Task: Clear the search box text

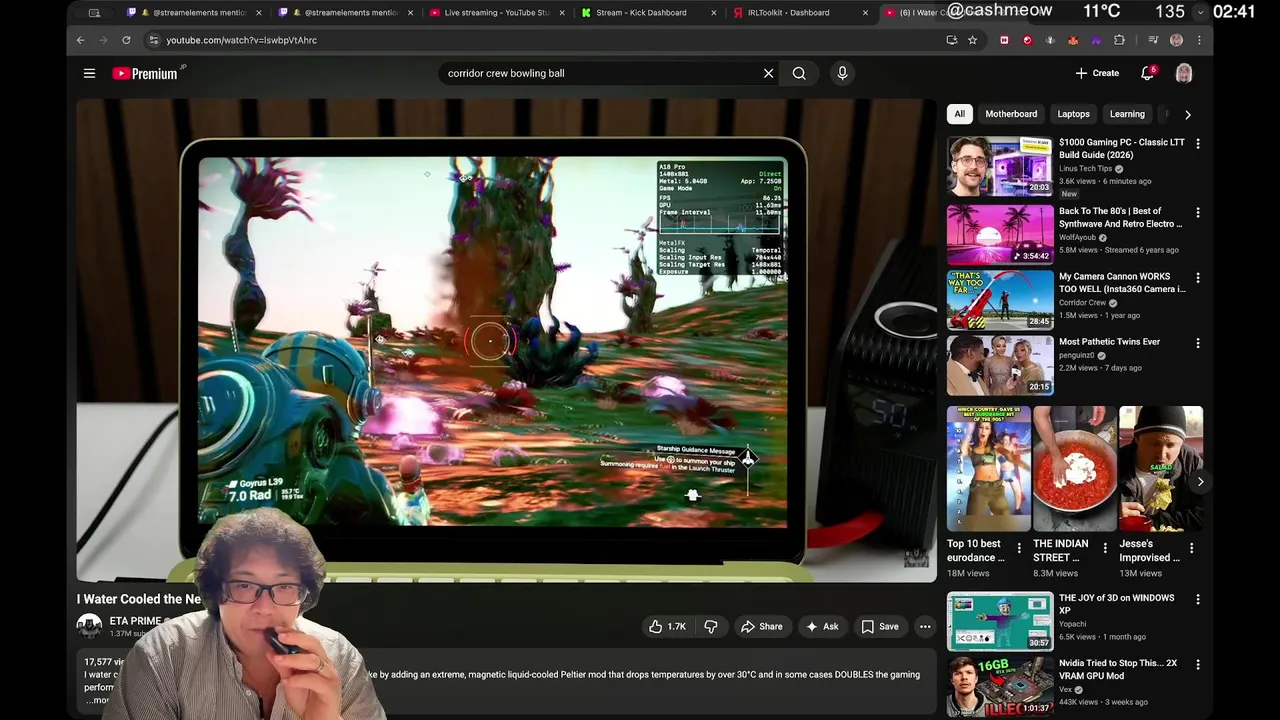Action: pos(768,73)
